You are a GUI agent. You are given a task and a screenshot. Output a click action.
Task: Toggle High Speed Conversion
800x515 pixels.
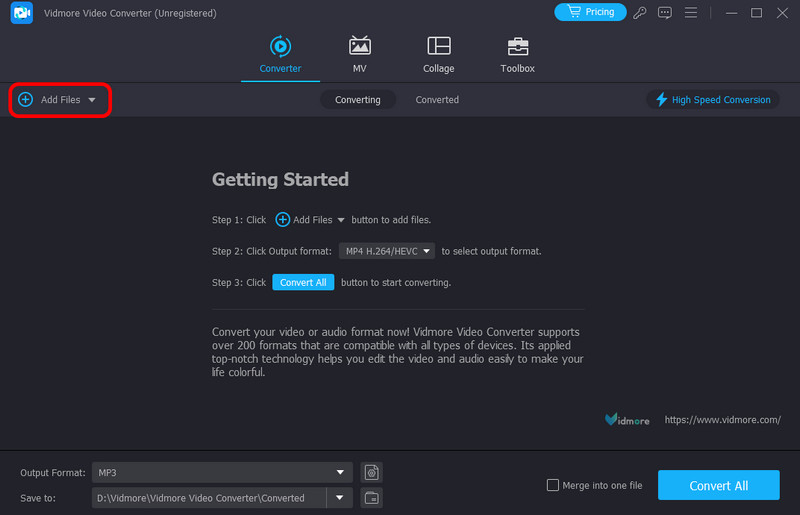(x=713, y=100)
